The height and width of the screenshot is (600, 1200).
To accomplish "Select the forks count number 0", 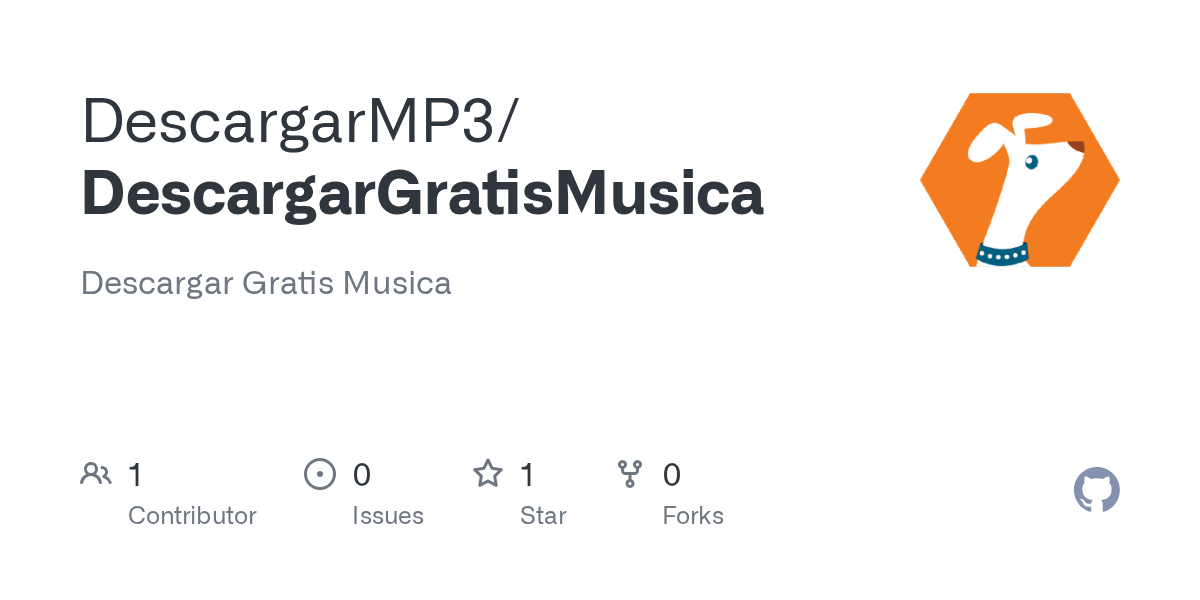I will pos(672,474).
